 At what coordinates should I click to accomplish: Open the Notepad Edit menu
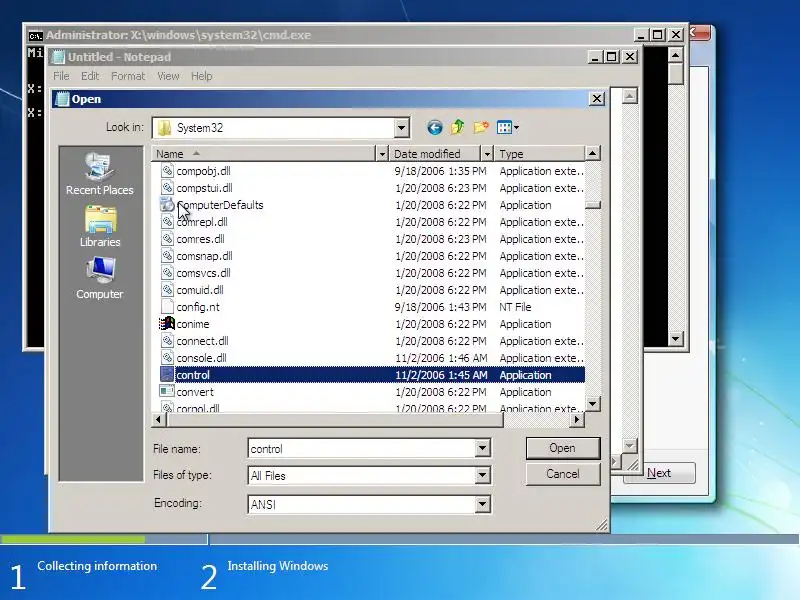coord(90,76)
